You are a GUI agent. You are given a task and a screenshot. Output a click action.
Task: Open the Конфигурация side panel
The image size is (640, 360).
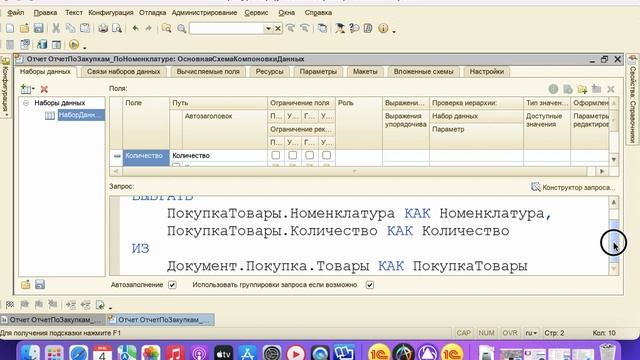[5, 87]
